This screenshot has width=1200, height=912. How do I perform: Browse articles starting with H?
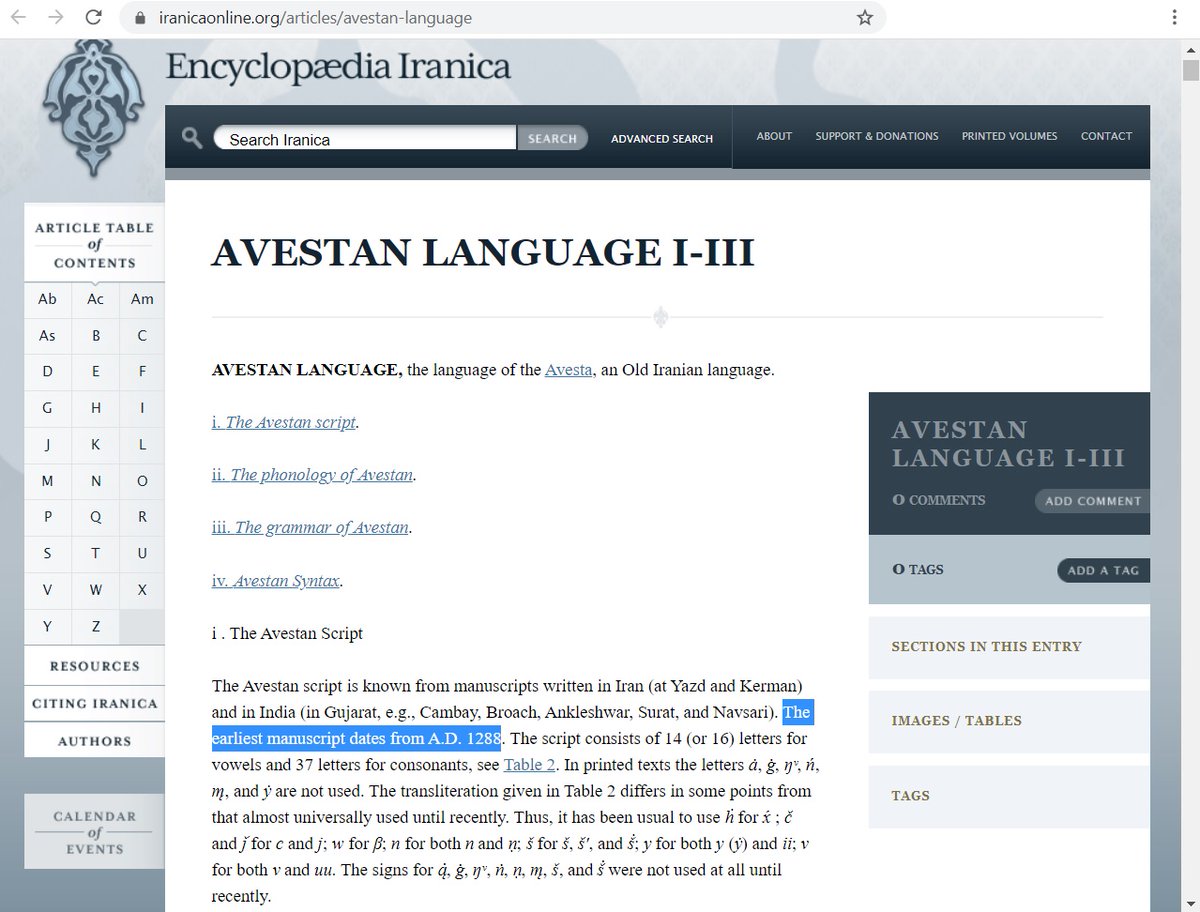pyautogui.click(x=96, y=408)
